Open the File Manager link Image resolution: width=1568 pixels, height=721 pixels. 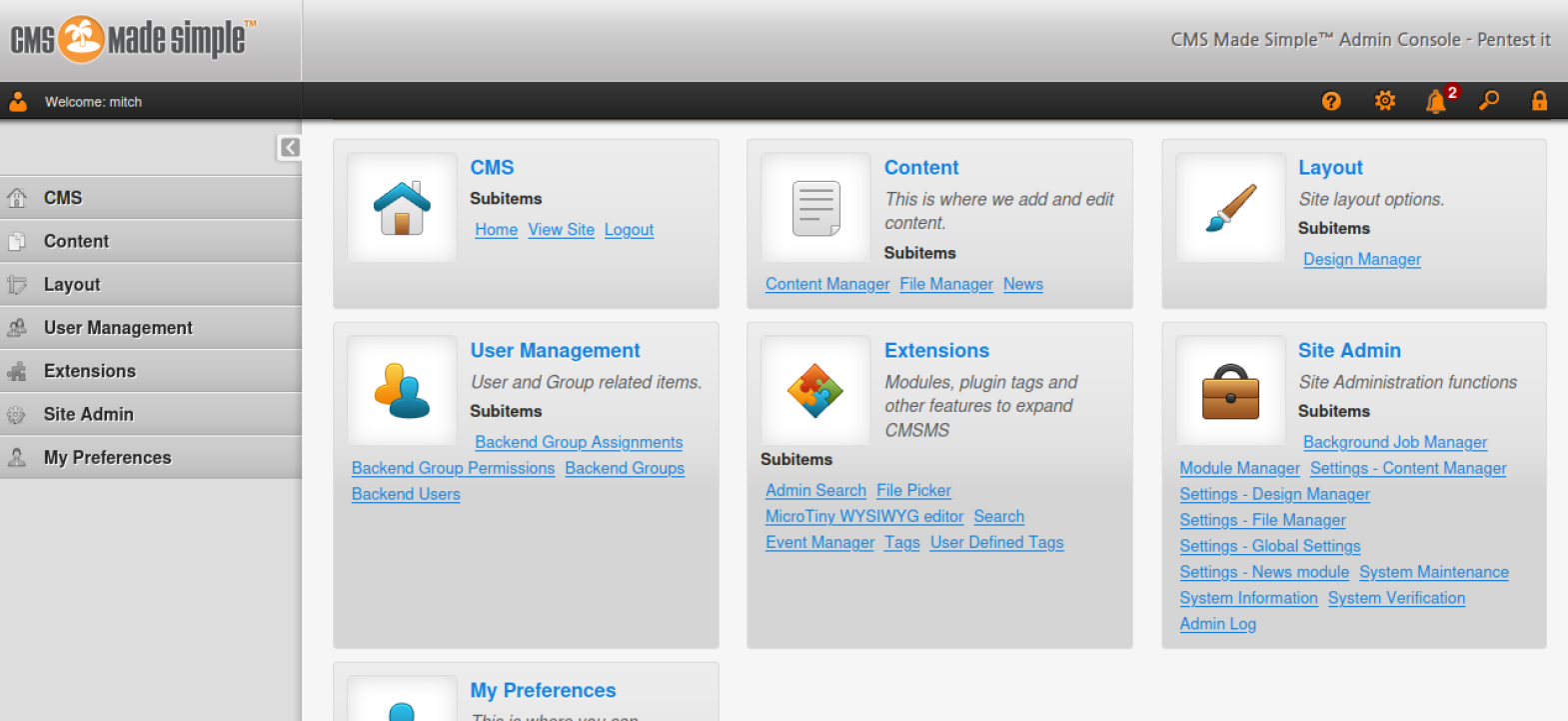point(946,284)
